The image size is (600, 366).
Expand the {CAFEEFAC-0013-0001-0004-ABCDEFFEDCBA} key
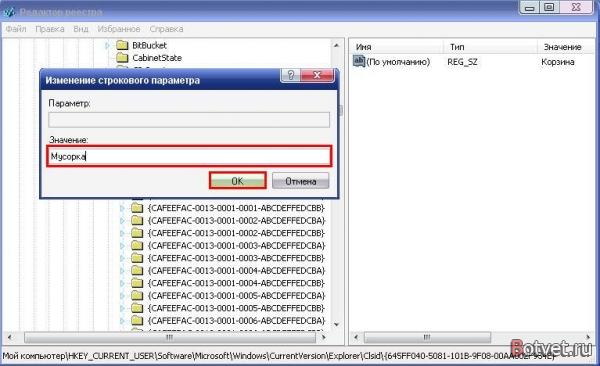tap(122, 271)
